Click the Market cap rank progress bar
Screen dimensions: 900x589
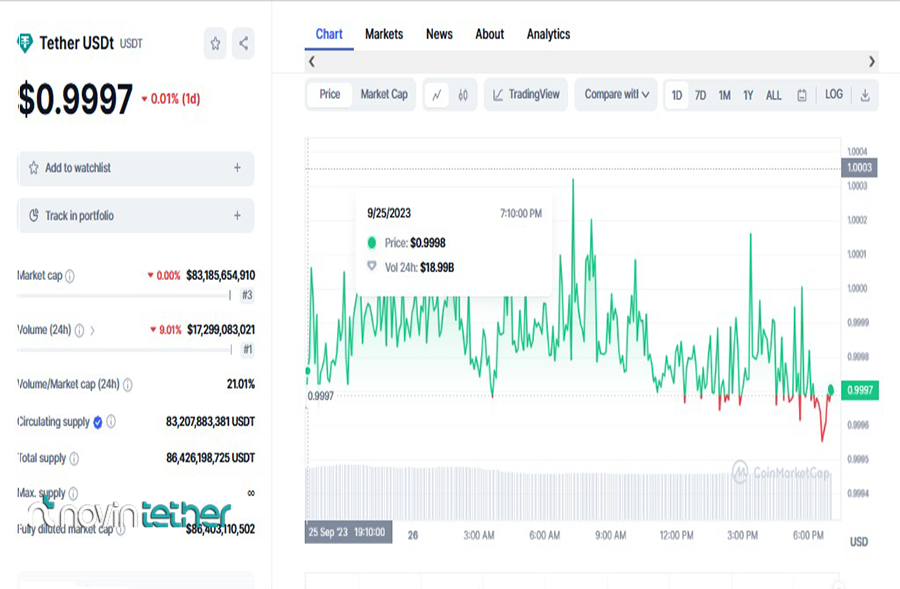pos(124,296)
